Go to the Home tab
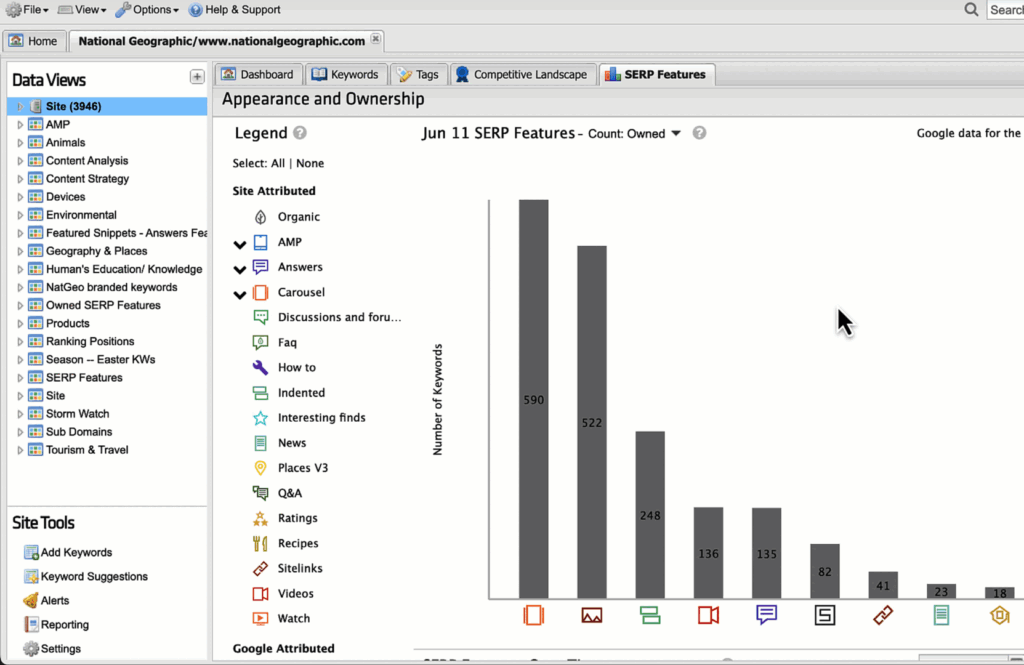 click(34, 41)
